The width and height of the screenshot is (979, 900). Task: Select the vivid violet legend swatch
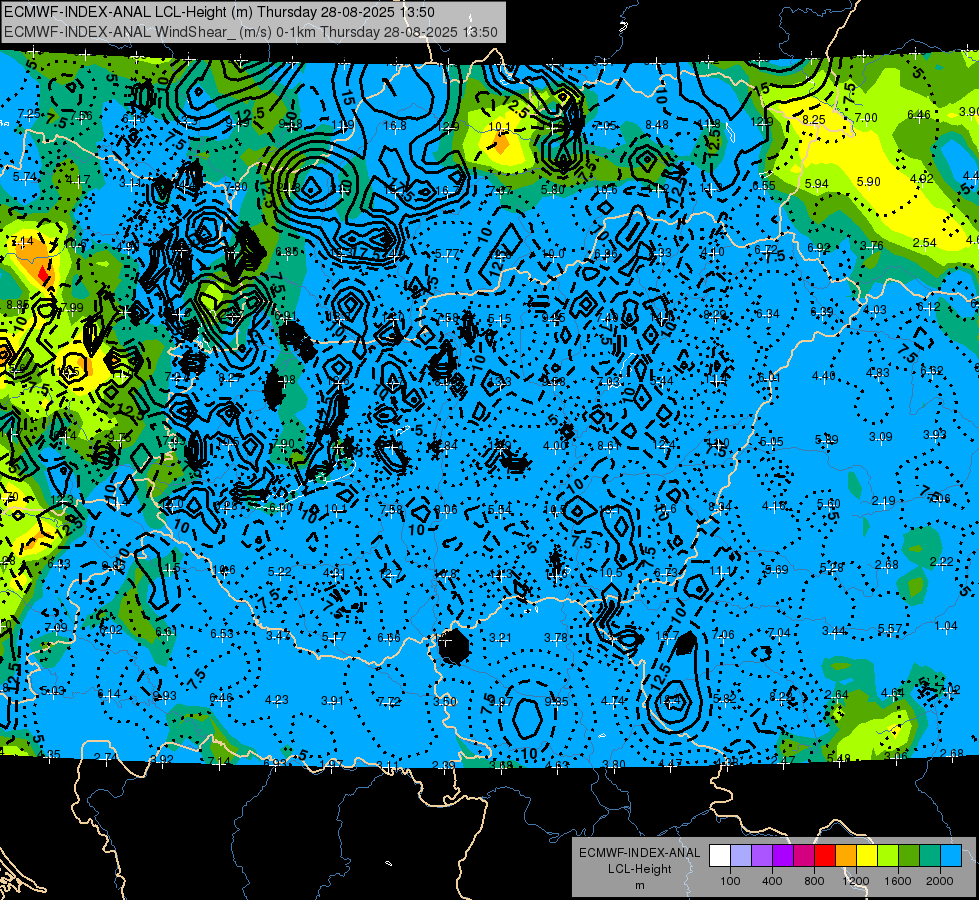[x=783, y=855]
